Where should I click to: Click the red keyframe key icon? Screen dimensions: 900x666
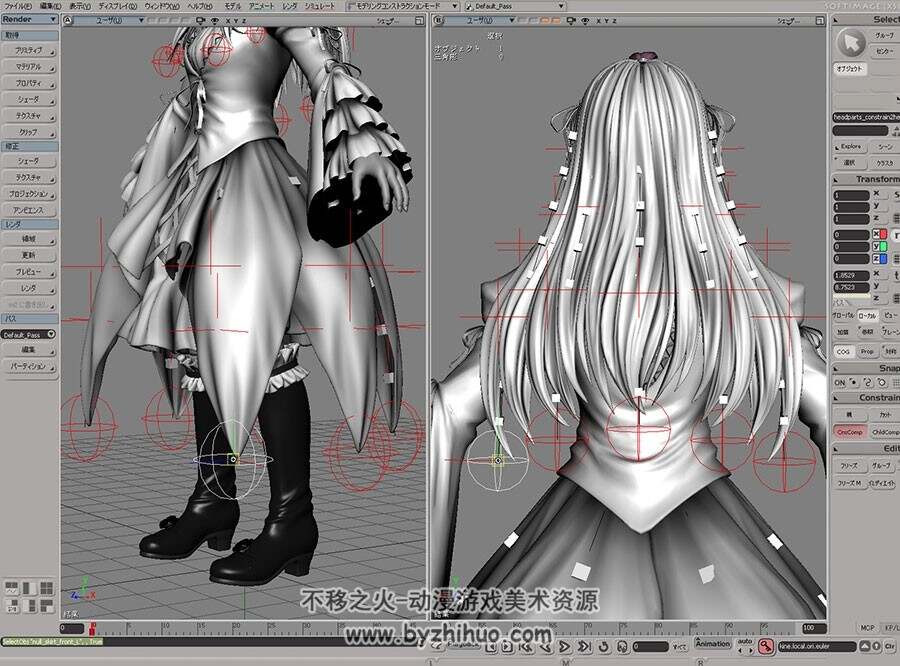[x=766, y=646]
